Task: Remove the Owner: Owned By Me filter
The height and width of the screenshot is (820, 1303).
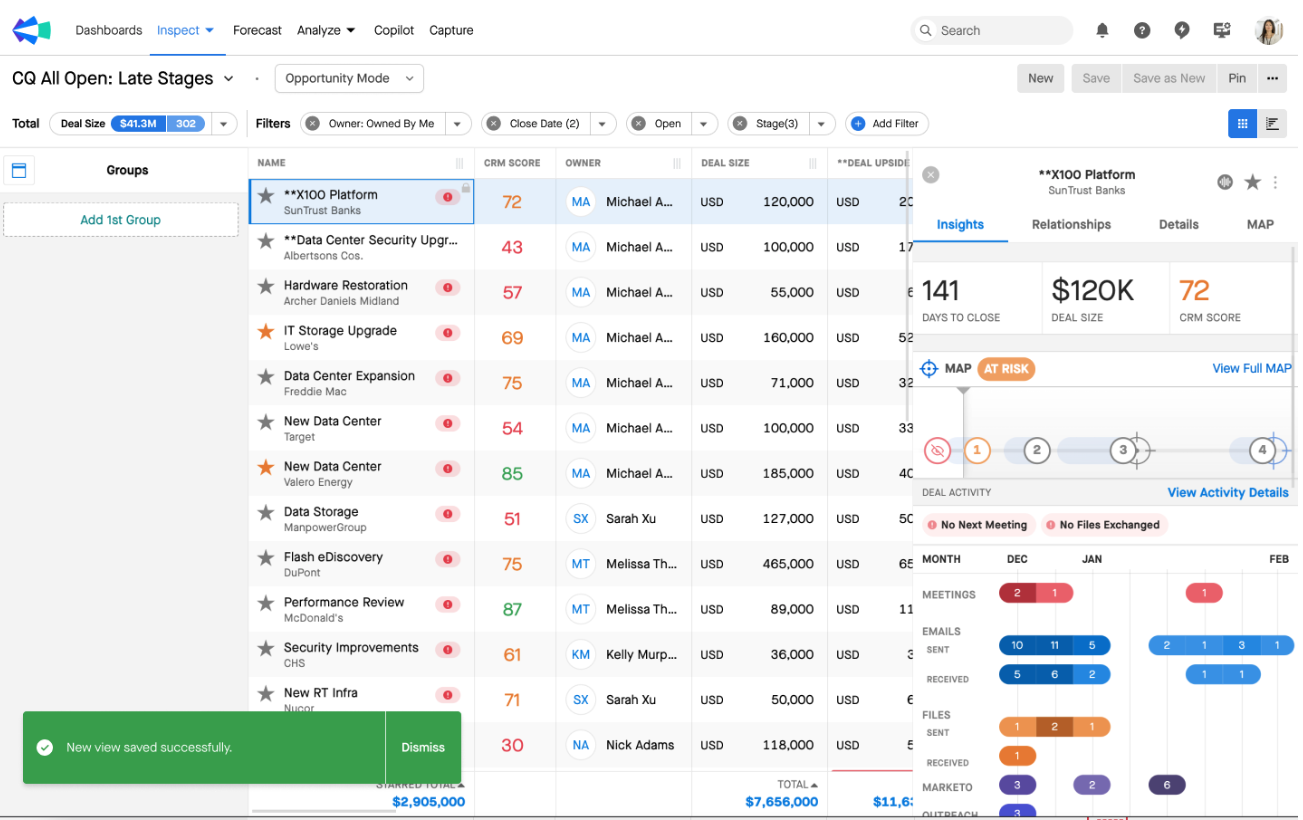Action: (x=313, y=124)
